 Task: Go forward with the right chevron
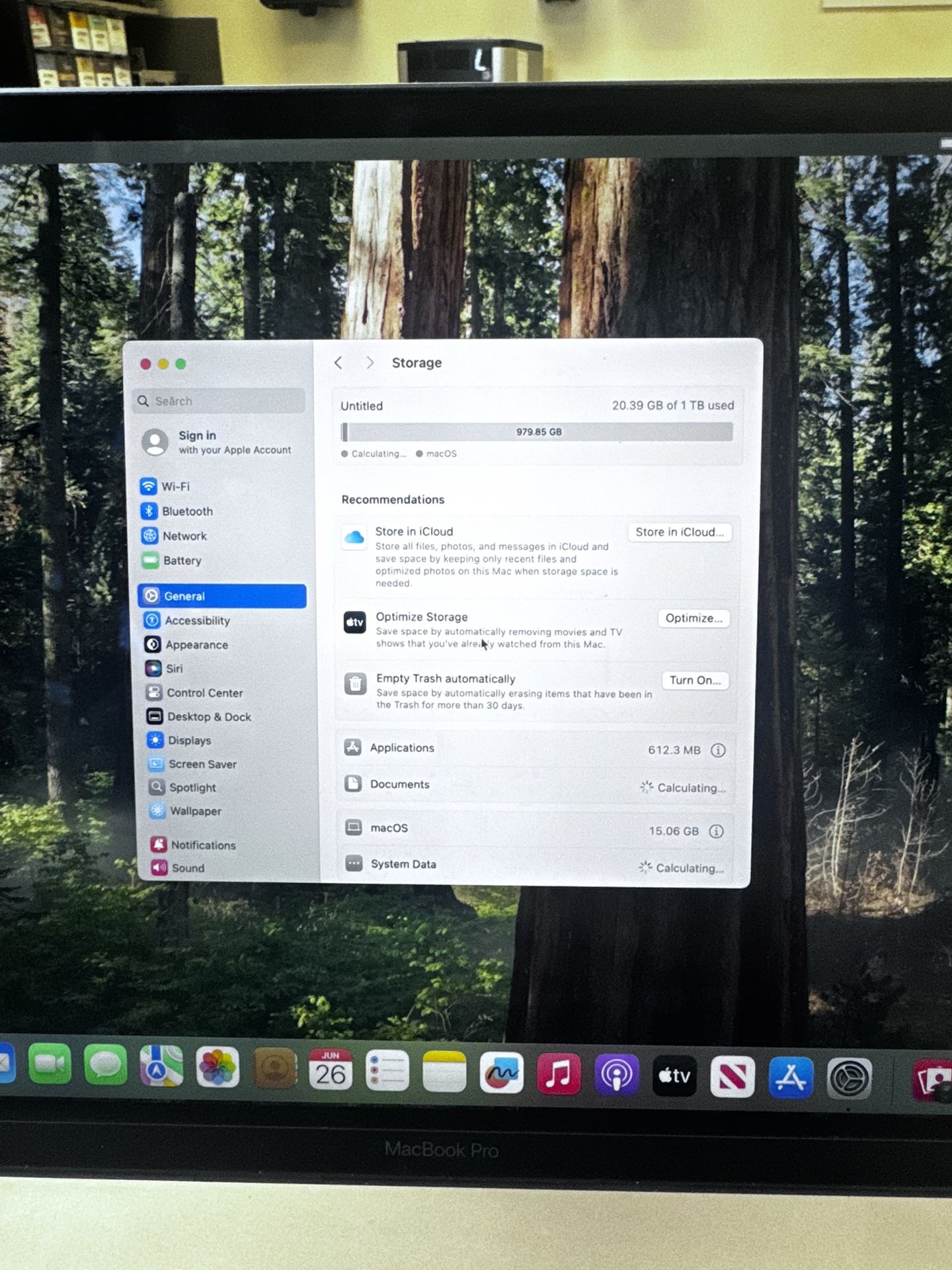[370, 362]
